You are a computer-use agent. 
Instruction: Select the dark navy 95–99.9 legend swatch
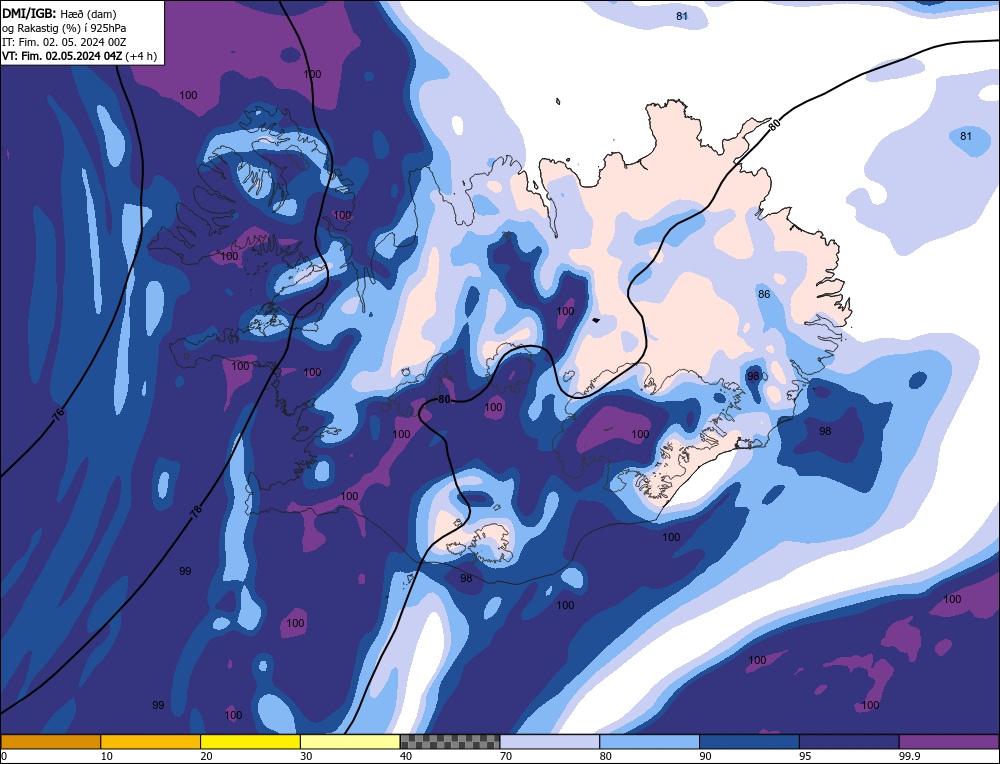pyautogui.click(x=849, y=742)
